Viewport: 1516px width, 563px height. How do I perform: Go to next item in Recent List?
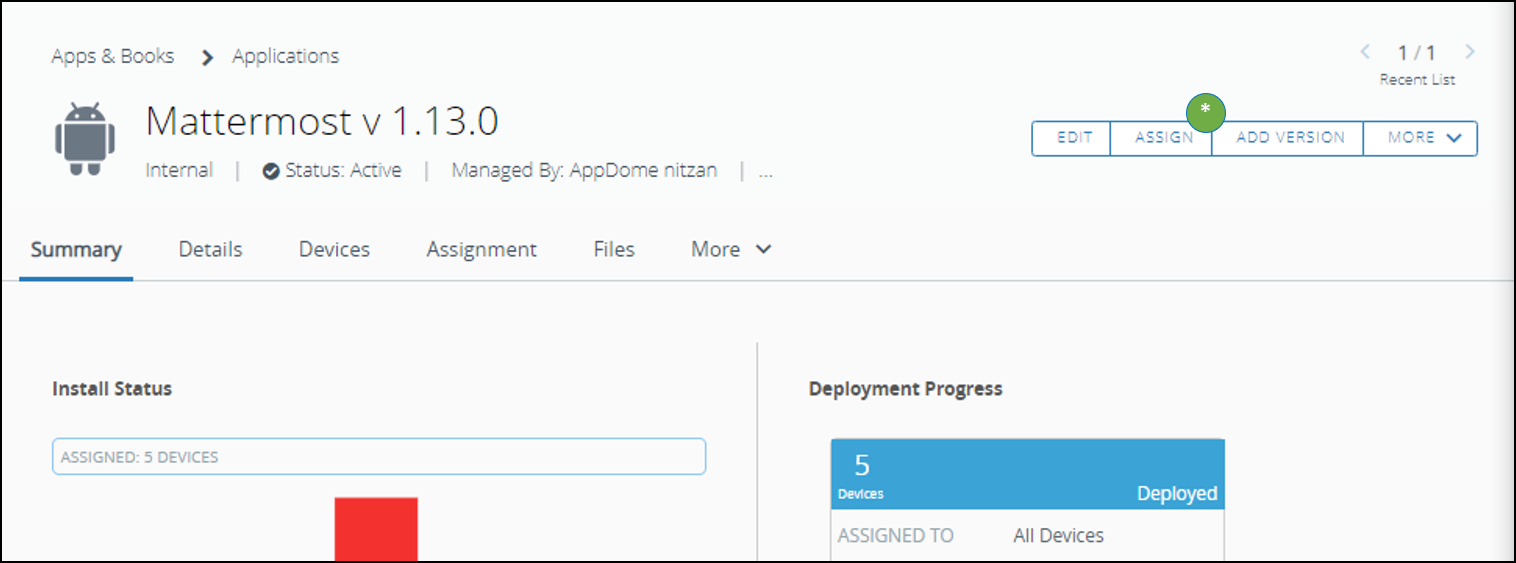(x=1469, y=52)
